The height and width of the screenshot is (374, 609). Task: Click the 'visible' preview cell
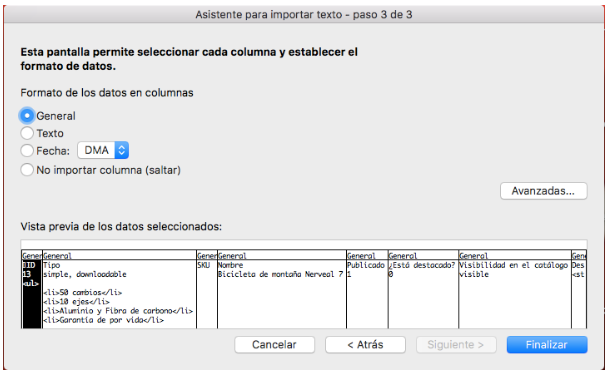pos(473,274)
